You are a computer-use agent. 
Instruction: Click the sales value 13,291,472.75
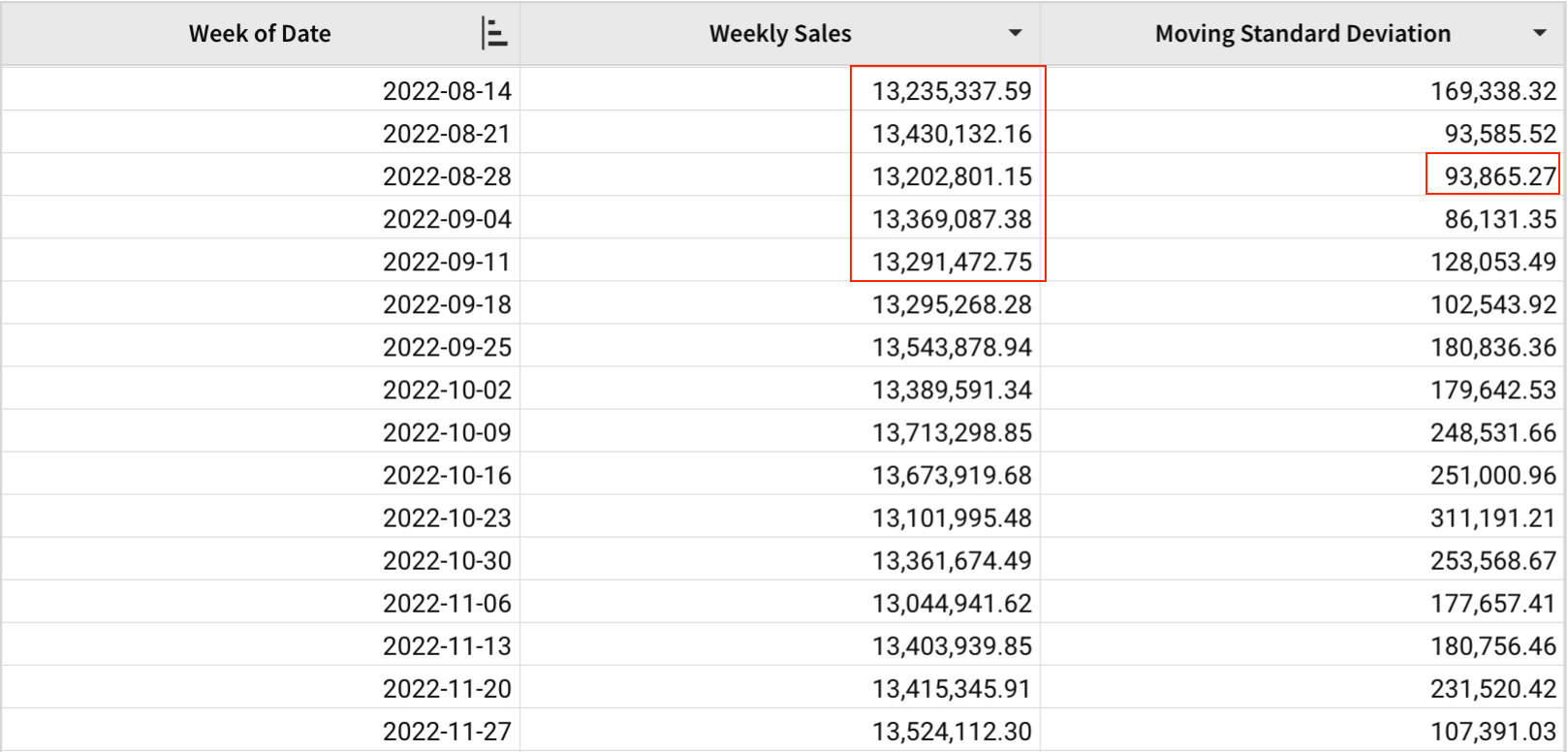tap(951, 262)
